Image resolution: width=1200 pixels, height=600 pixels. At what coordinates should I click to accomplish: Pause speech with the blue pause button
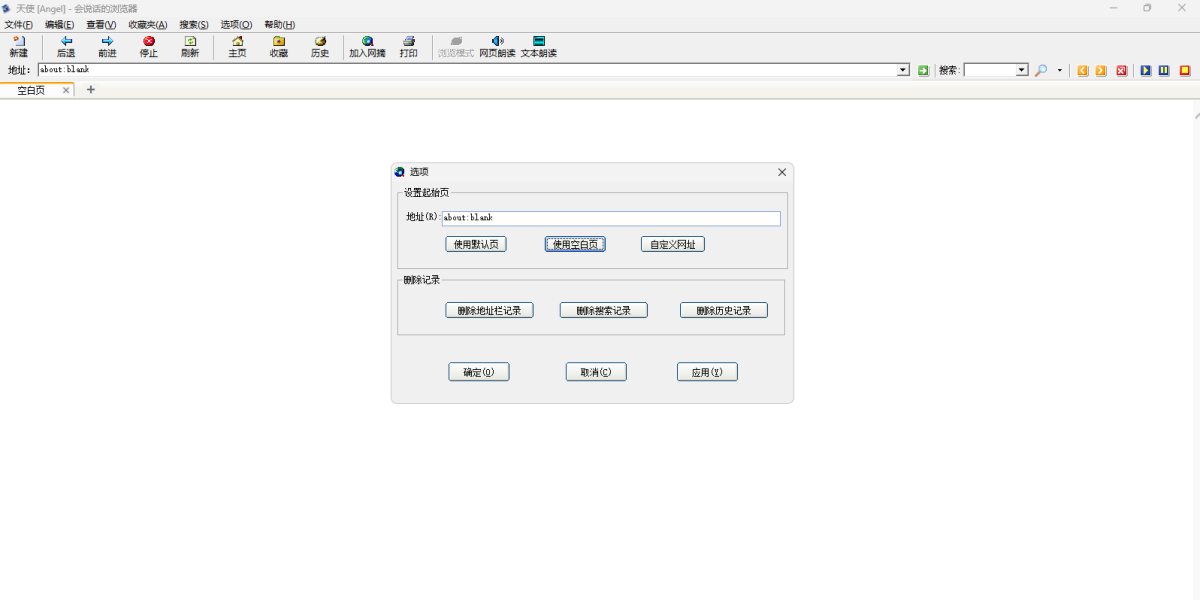click(x=1164, y=70)
